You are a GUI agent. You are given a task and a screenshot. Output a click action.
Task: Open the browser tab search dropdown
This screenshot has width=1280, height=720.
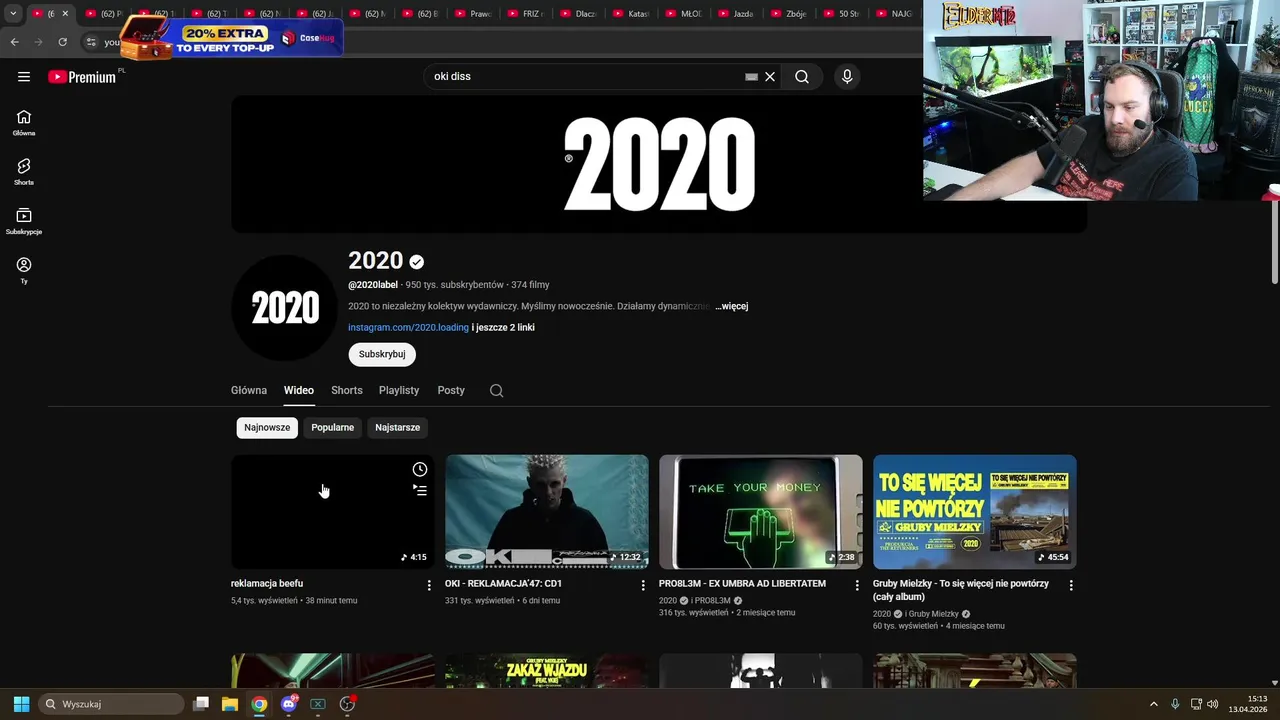tap(13, 14)
